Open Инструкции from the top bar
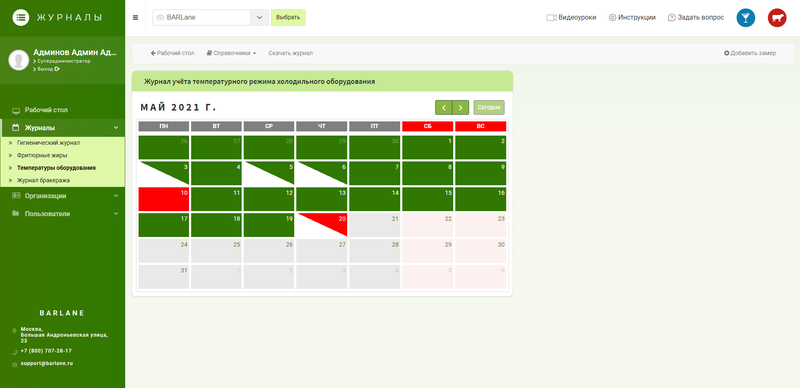This screenshot has width=800, height=388. click(632, 17)
